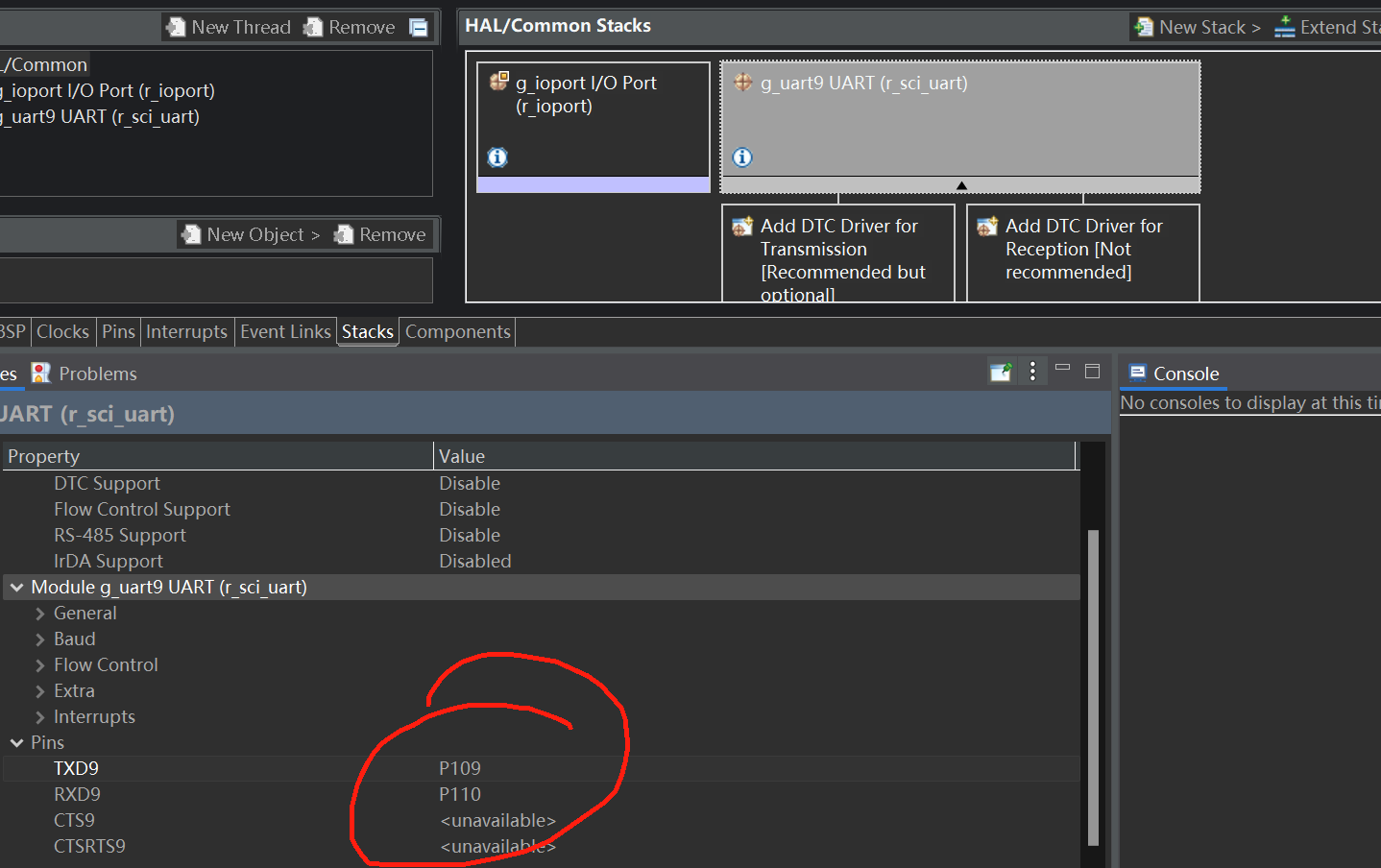This screenshot has width=1381, height=868.
Task: Expand the Baud property group
Action: [40, 639]
